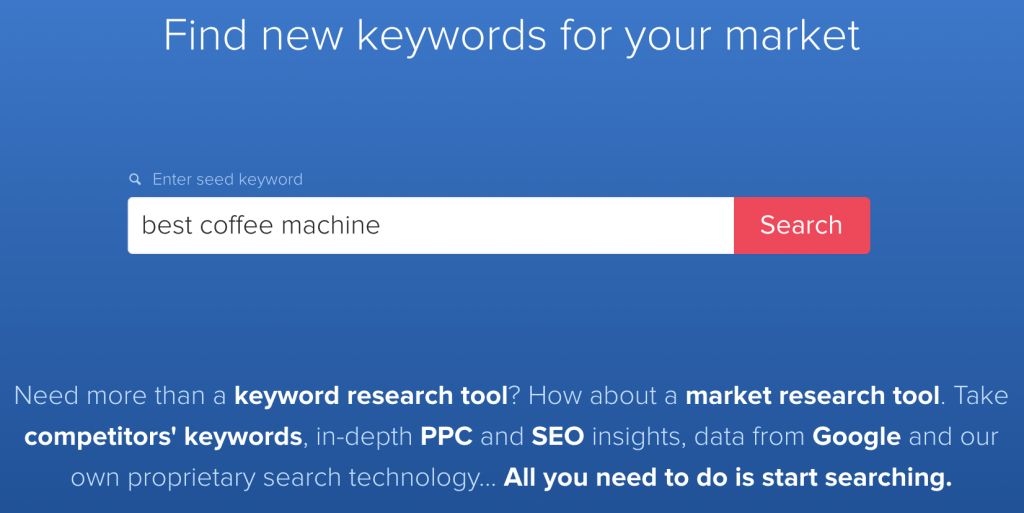
Task: Click the 'Find new keywords for your market' headline
Action: click(x=512, y=35)
